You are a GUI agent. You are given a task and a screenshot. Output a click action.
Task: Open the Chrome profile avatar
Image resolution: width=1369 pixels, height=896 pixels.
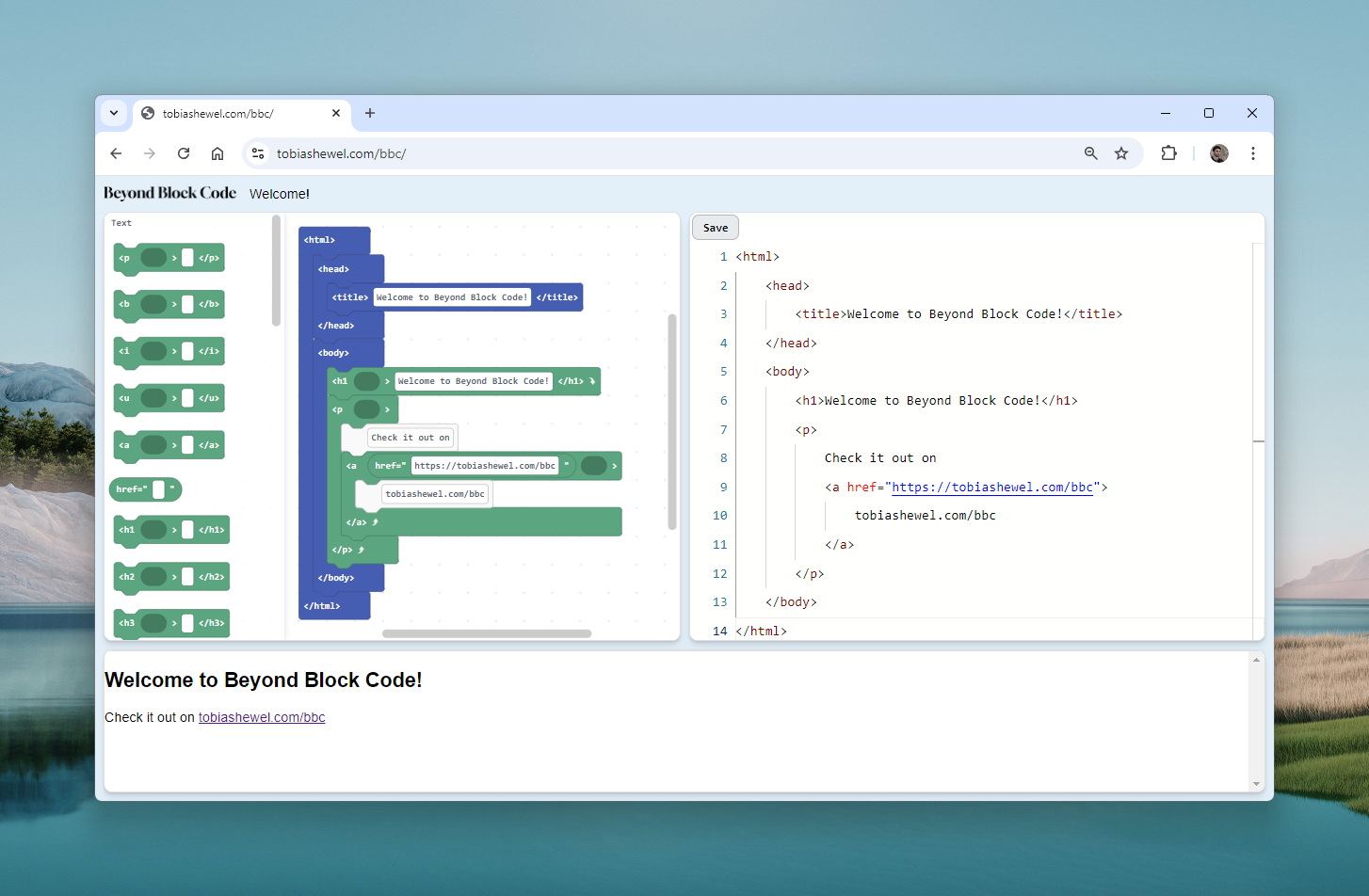(x=1219, y=153)
